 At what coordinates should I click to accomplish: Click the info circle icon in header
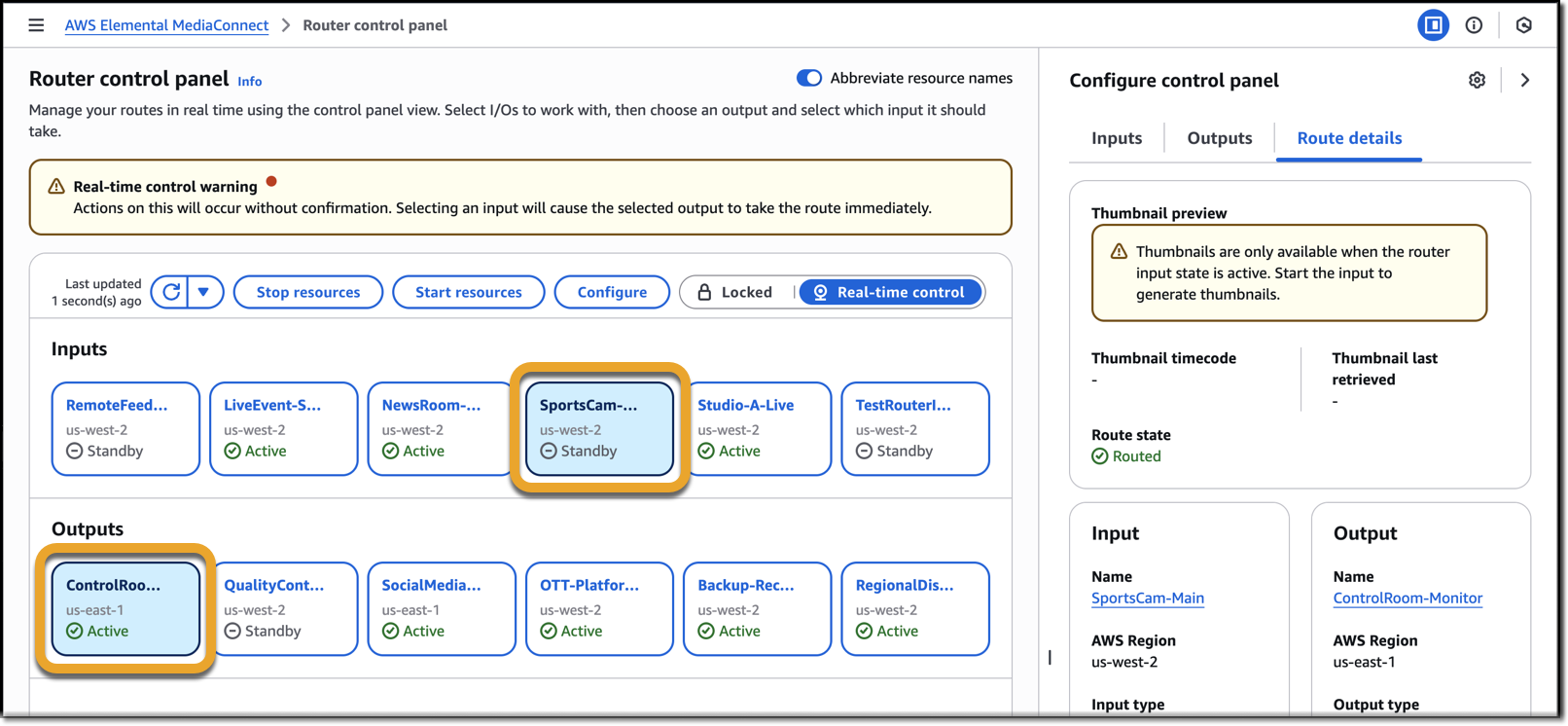tap(1474, 26)
